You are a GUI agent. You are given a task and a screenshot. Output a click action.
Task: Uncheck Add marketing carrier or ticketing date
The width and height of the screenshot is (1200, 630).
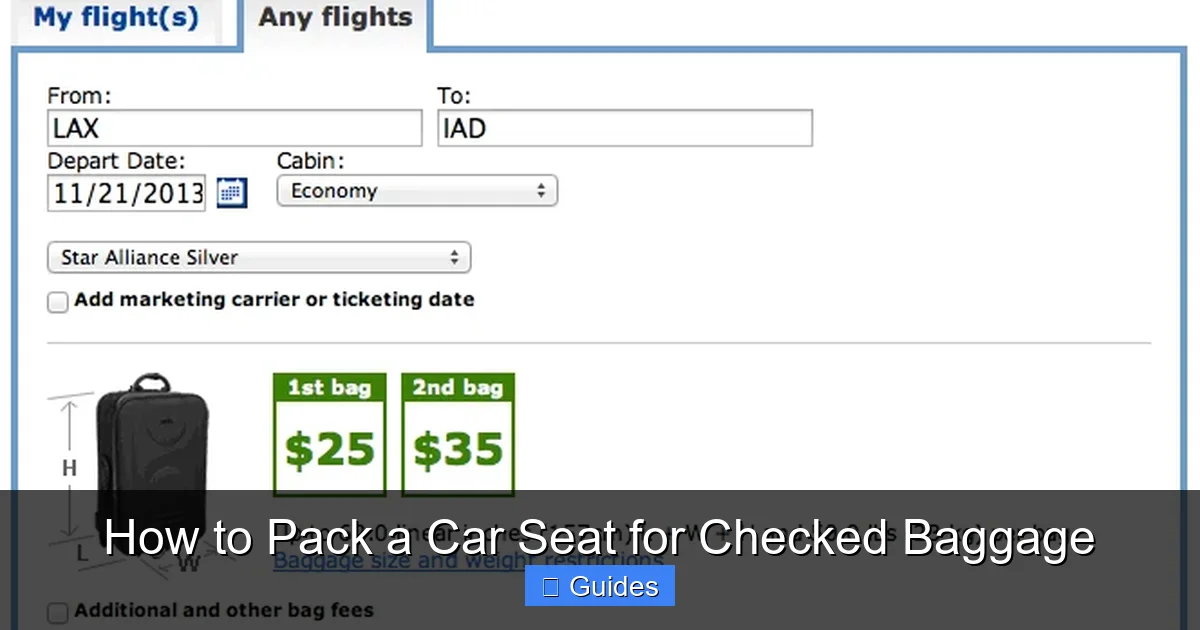click(57, 301)
